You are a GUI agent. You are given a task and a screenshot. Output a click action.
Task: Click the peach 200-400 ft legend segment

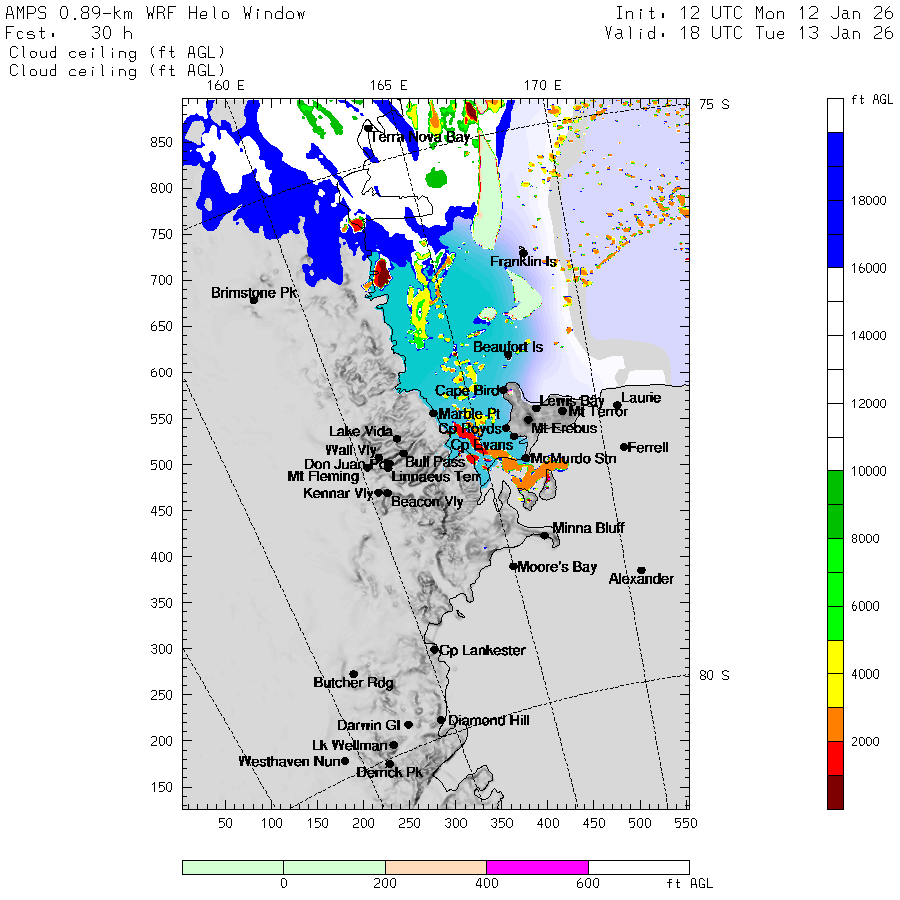(x=436, y=867)
